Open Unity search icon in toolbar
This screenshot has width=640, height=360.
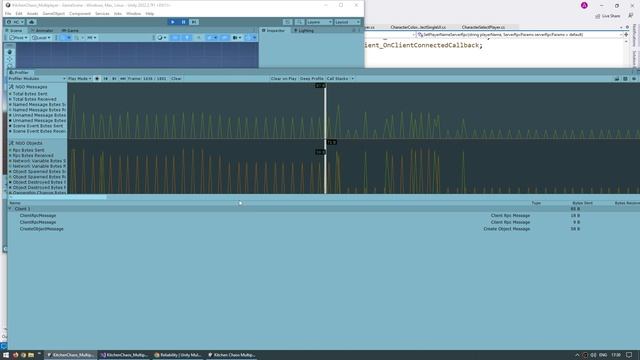coord(299,22)
